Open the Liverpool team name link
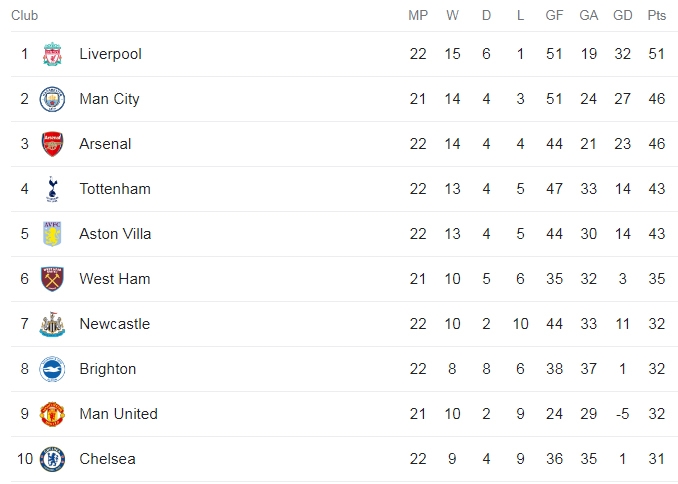Image resolution: width=678 pixels, height=484 pixels. pos(110,54)
